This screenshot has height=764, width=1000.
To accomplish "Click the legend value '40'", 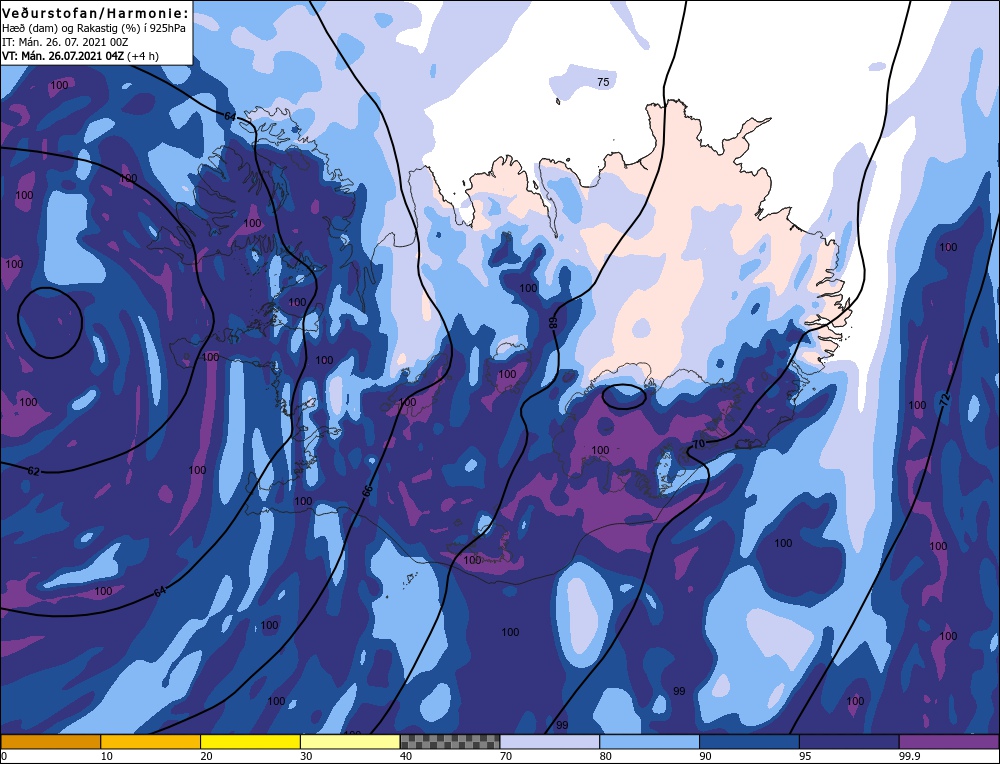I will pos(406,756).
